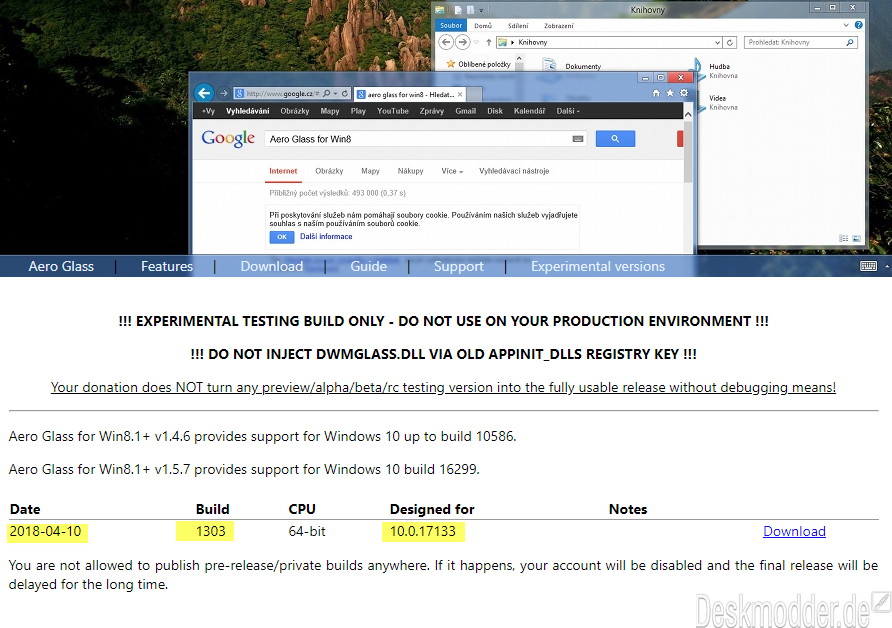The width and height of the screenshot is (892, 628).
Task: Click the up arrow in Knihovny window
Action: (x=489, y=42)
